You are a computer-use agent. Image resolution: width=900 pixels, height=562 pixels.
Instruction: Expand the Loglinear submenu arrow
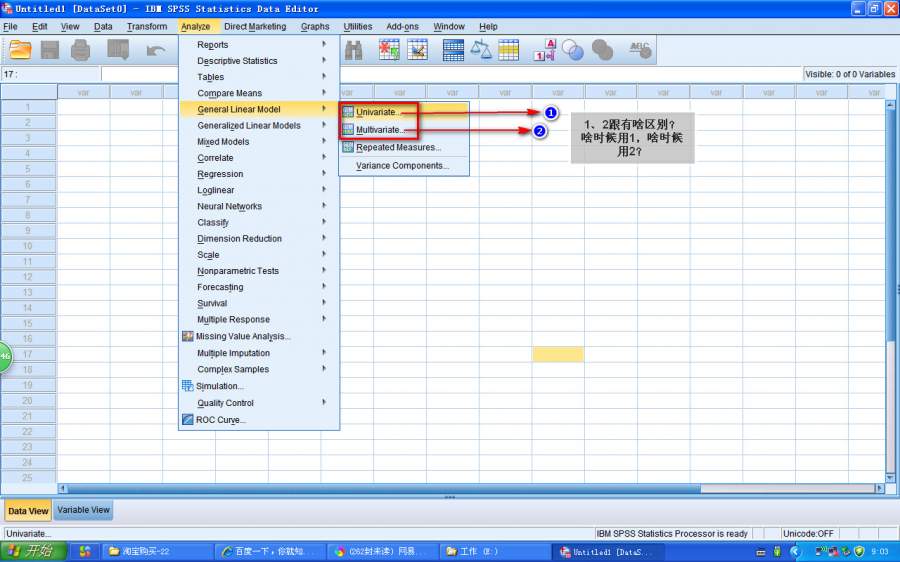324,189
